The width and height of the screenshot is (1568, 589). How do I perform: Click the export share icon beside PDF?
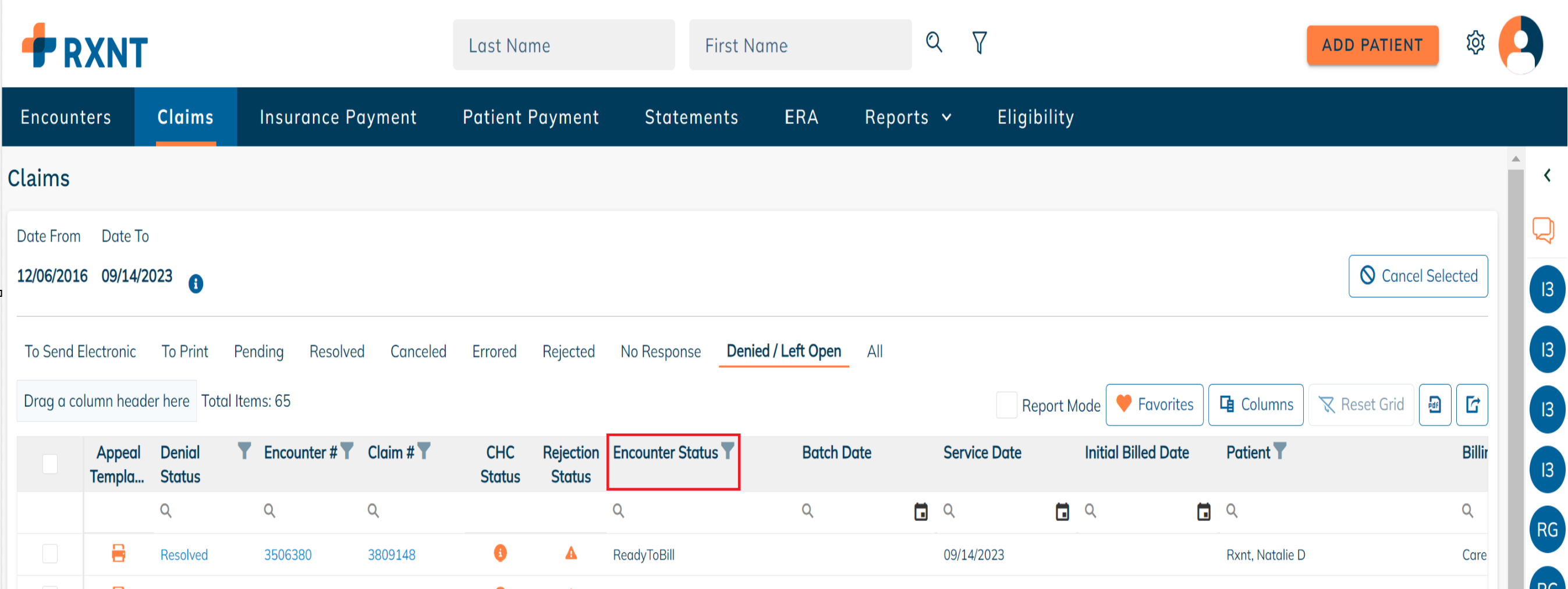[1472, 405]
